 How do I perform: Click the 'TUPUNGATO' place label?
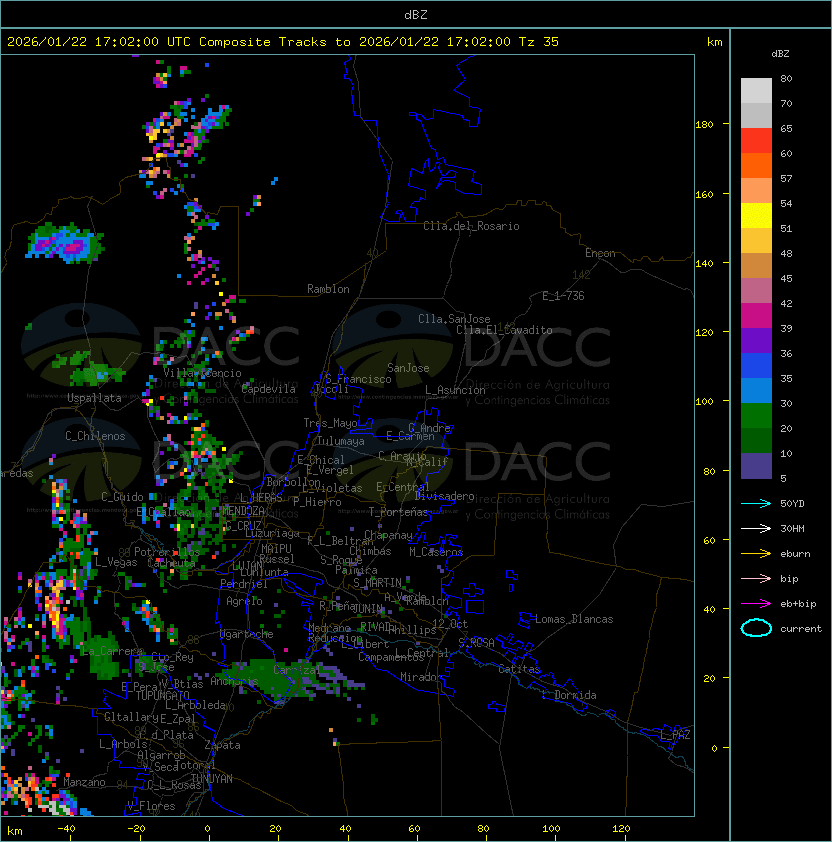[x=162, y=695]
